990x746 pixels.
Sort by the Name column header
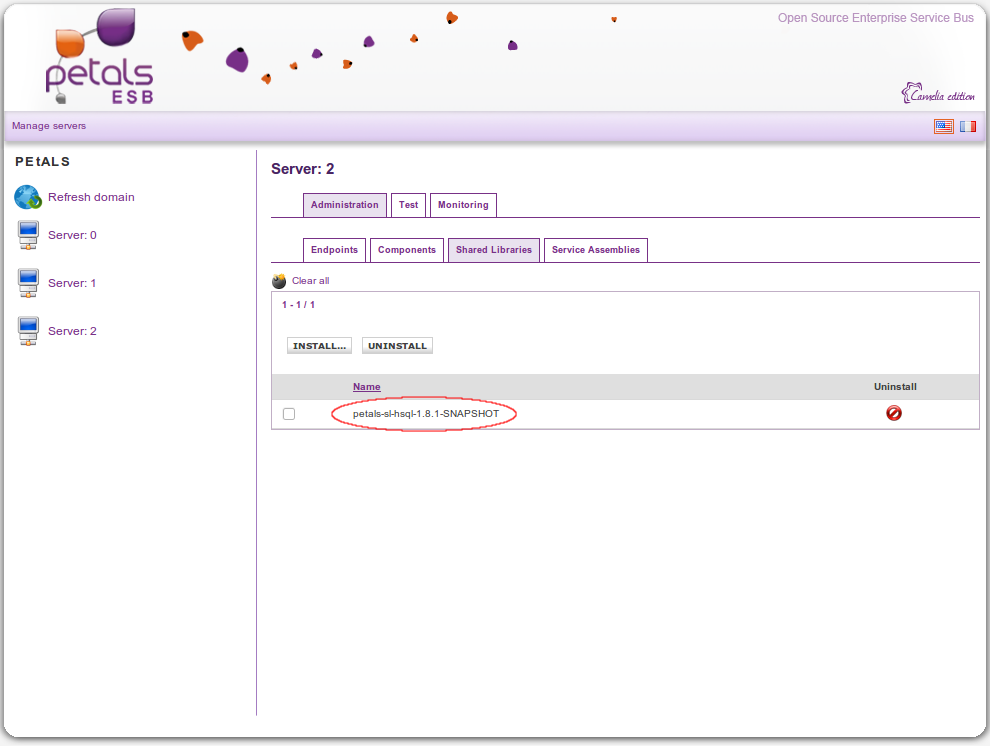pyautogui.click(x=366, y=387)
